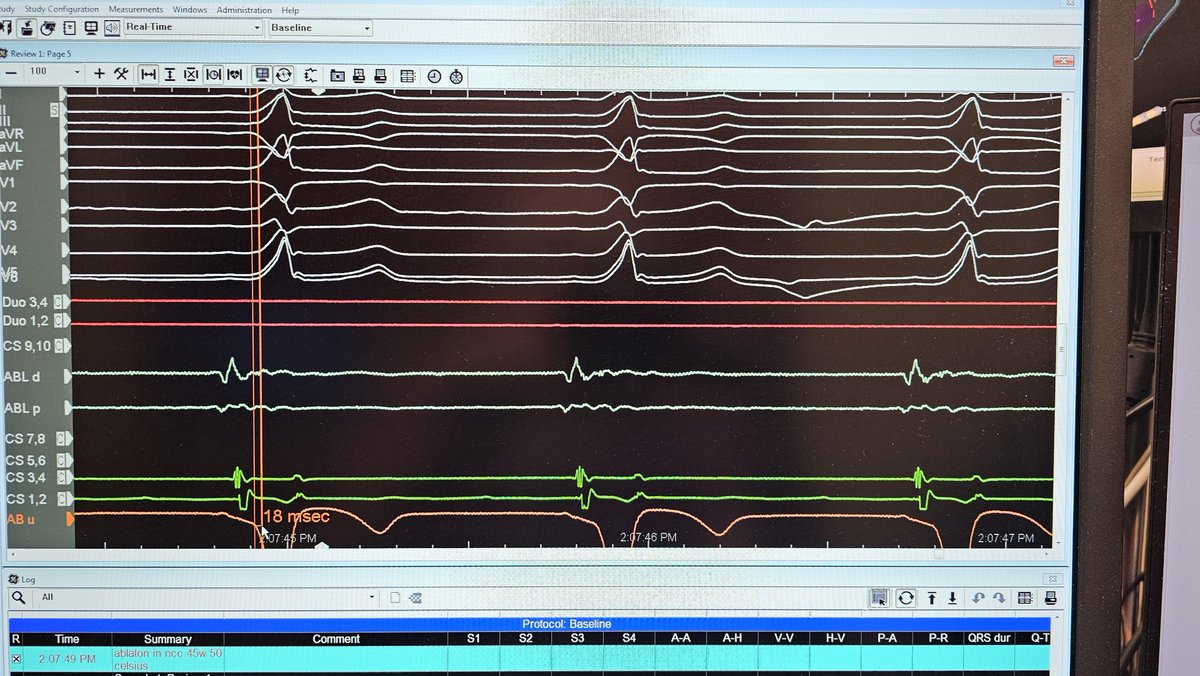Click the log eraser/clear filter icon
The width and height of the screenshot is (1200, 676).
414,598
